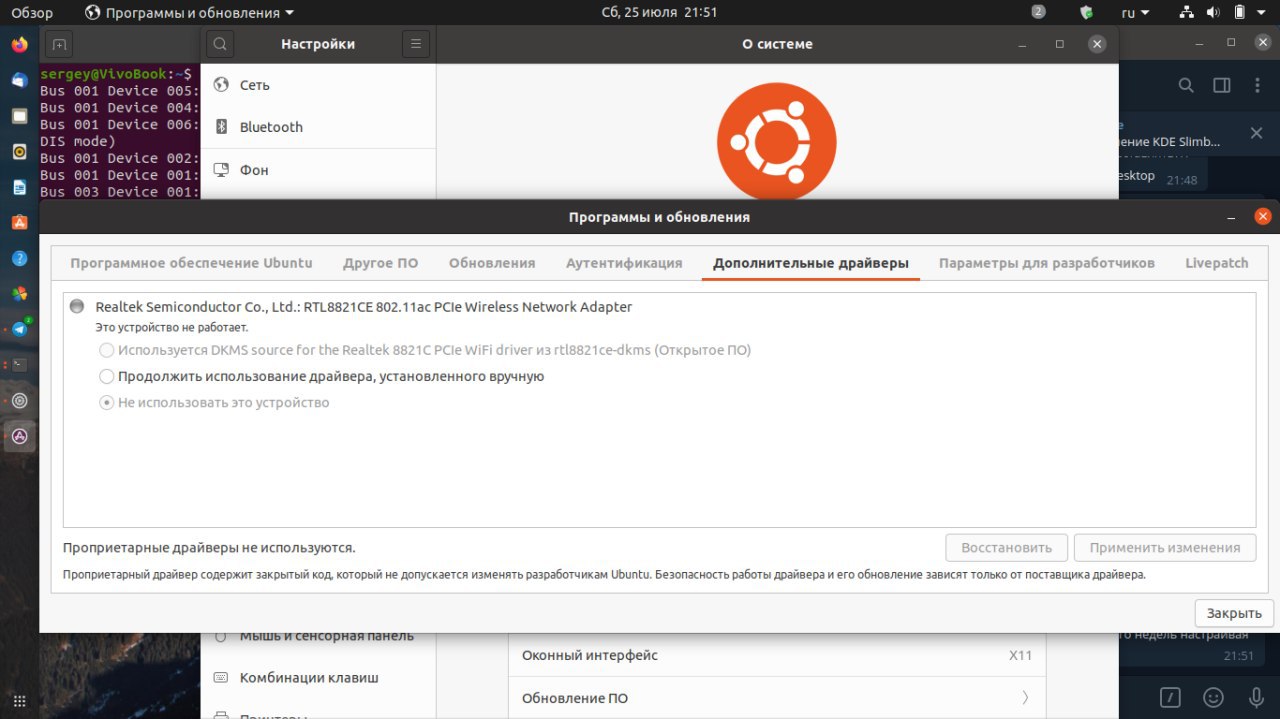
Task: Click the slash commands icon in Telegram
Action: click(1171, 697)
